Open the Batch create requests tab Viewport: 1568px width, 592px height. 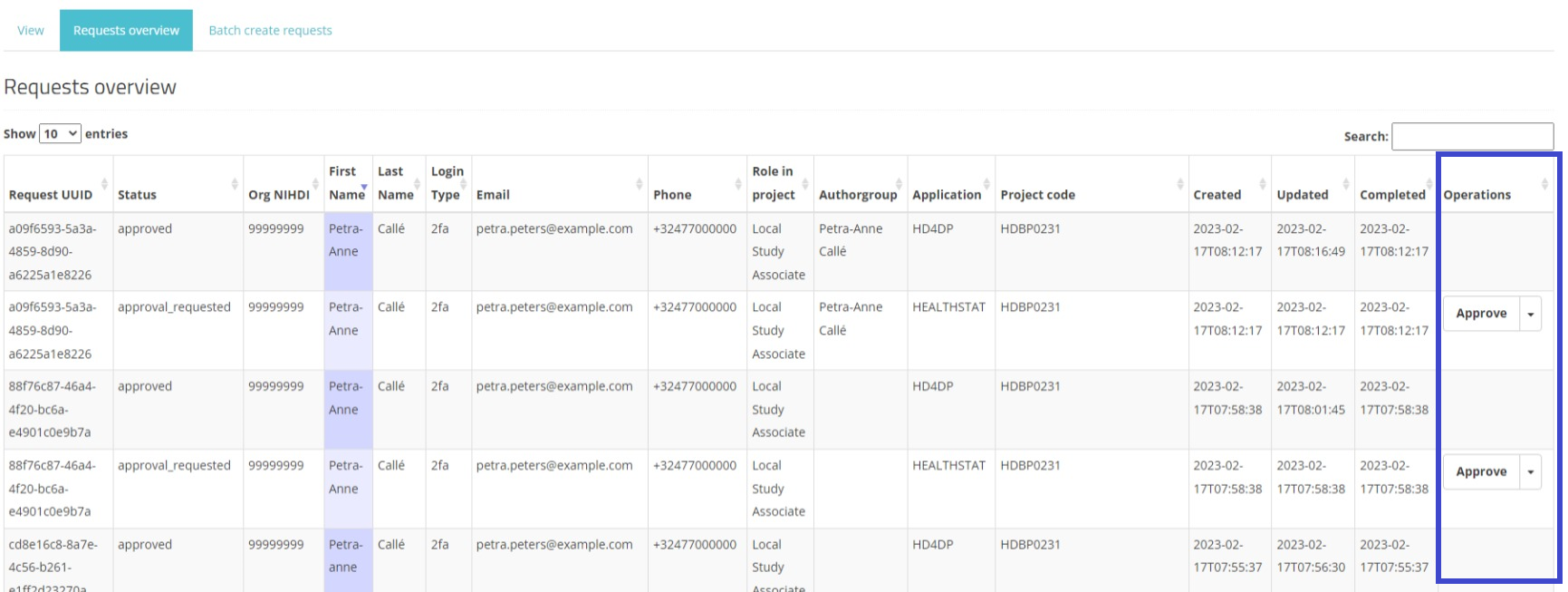click(x=270, y=31)
